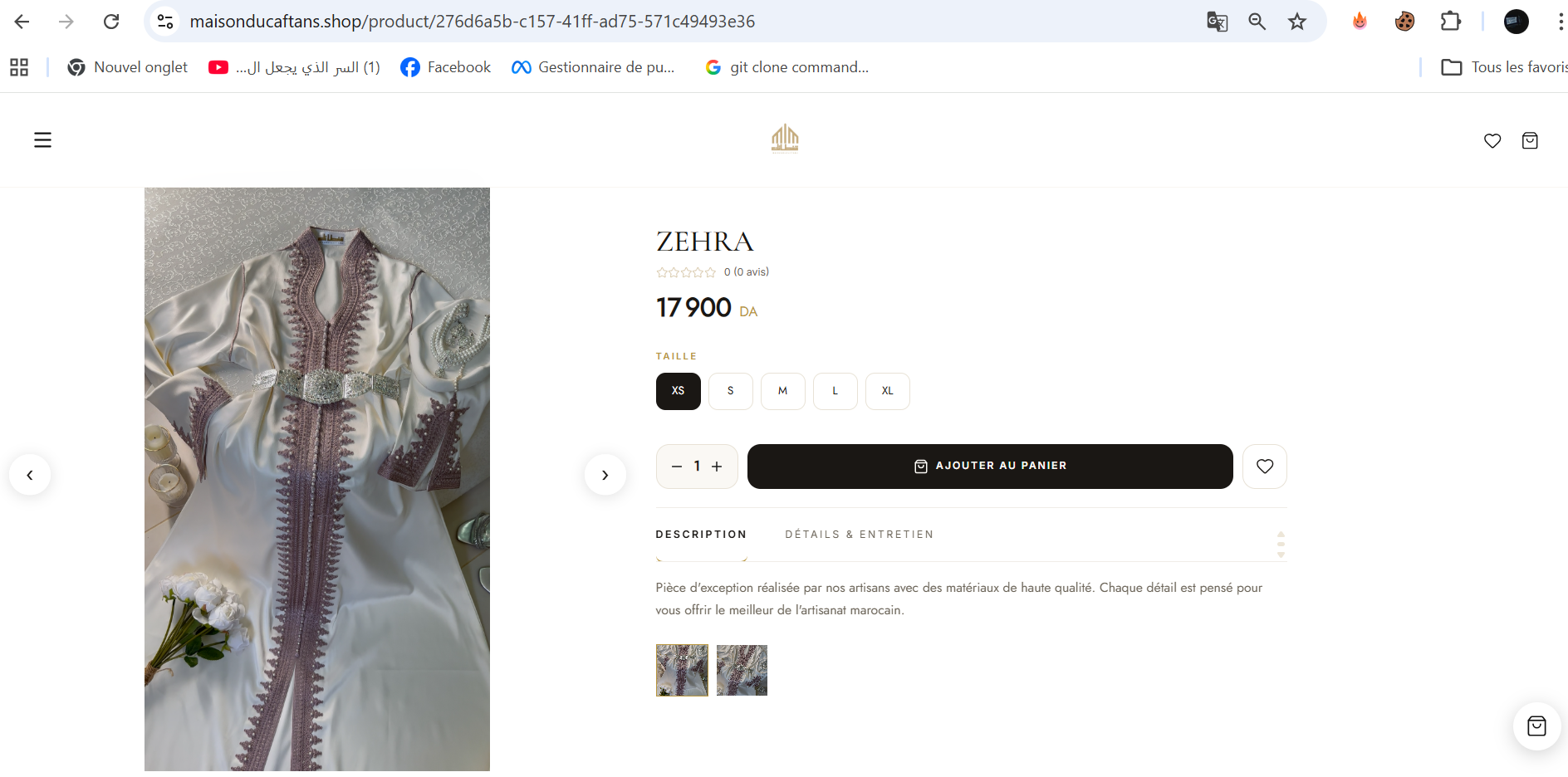Select the second product thumbnail
The width and height of the screenshot is (1568, 777).
point(742,670)
